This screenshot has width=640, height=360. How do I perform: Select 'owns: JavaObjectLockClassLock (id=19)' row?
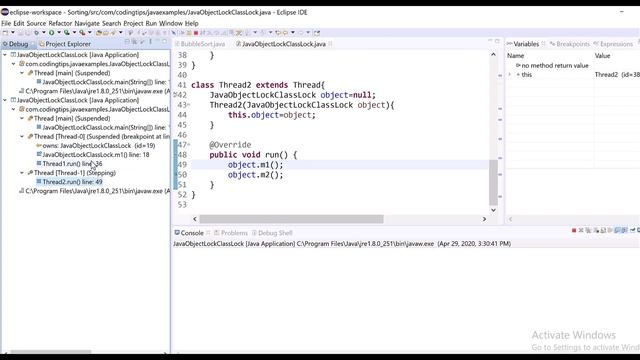96,145
